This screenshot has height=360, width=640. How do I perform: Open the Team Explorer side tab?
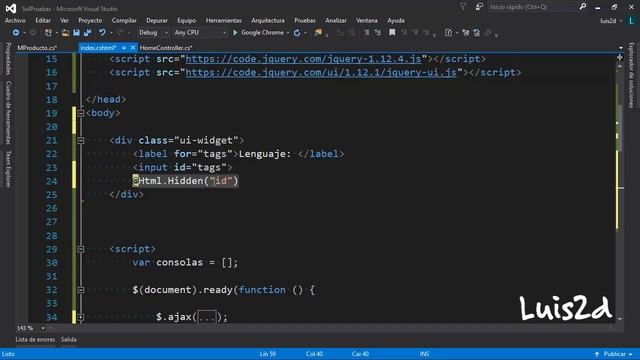click(8, 169)
